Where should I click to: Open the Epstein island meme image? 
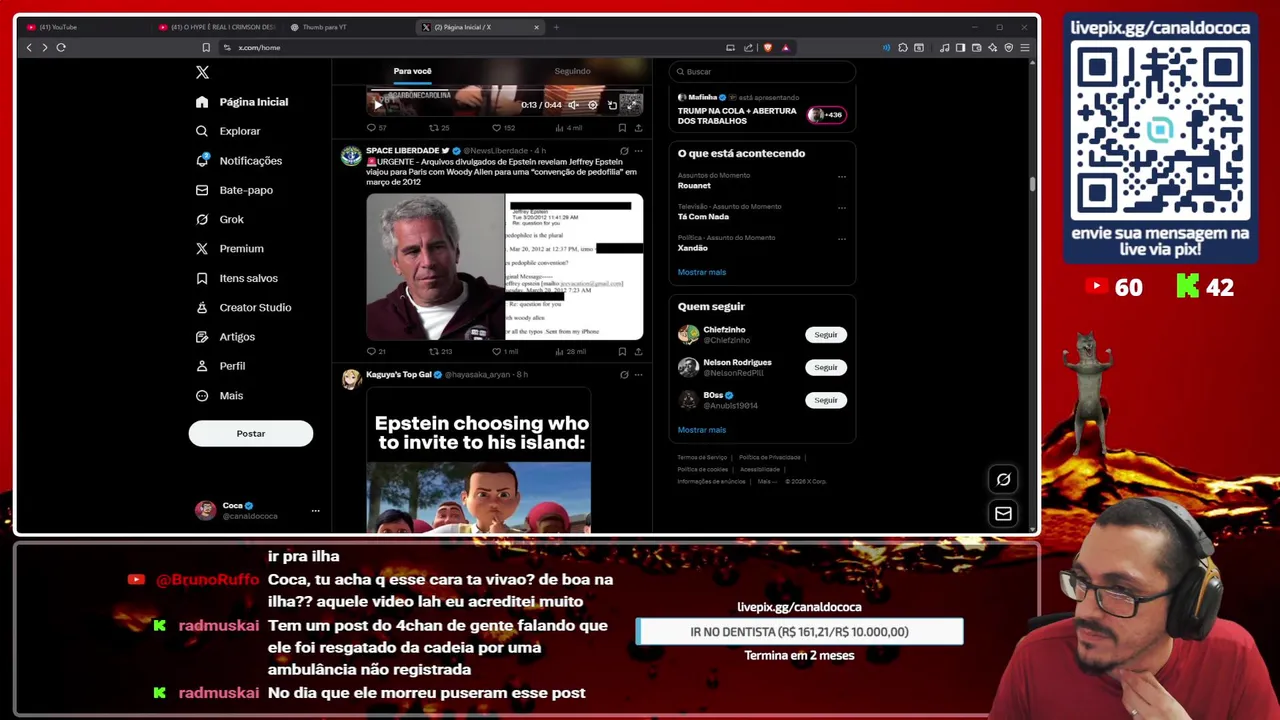[478, 460]
